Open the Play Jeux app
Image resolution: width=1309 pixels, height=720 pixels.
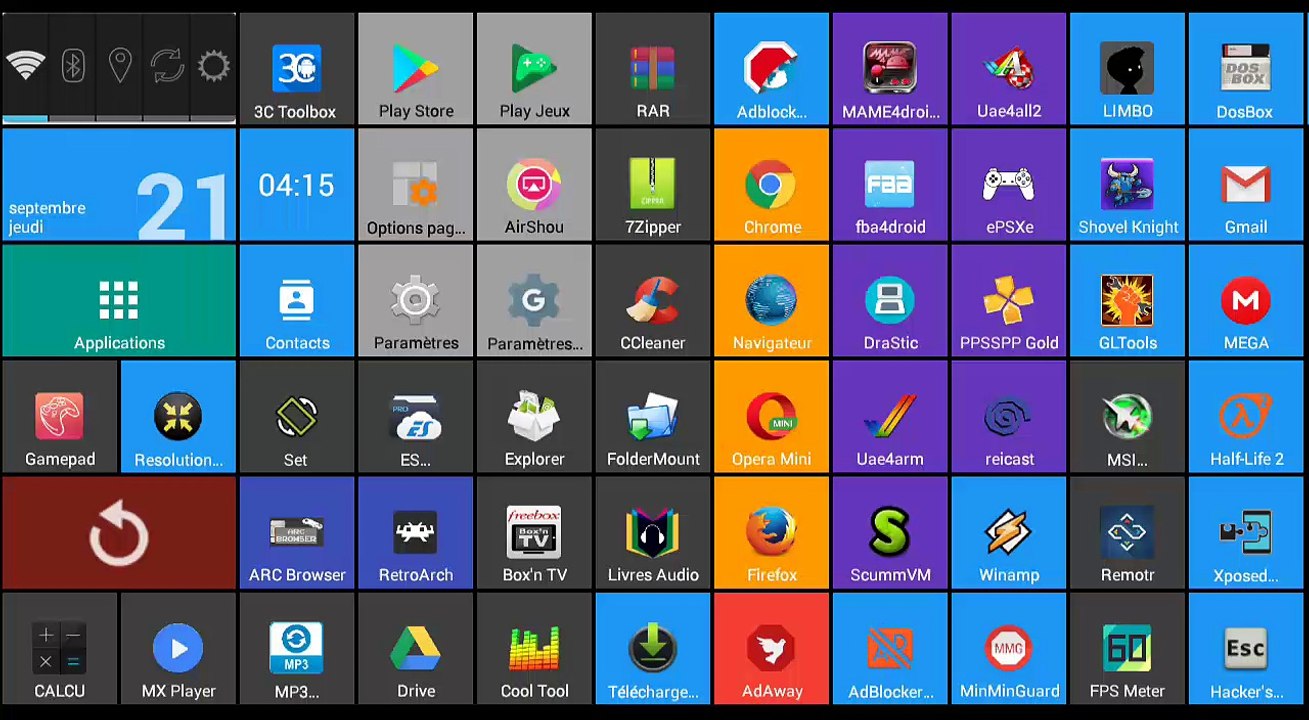click(x=534, y=69)
